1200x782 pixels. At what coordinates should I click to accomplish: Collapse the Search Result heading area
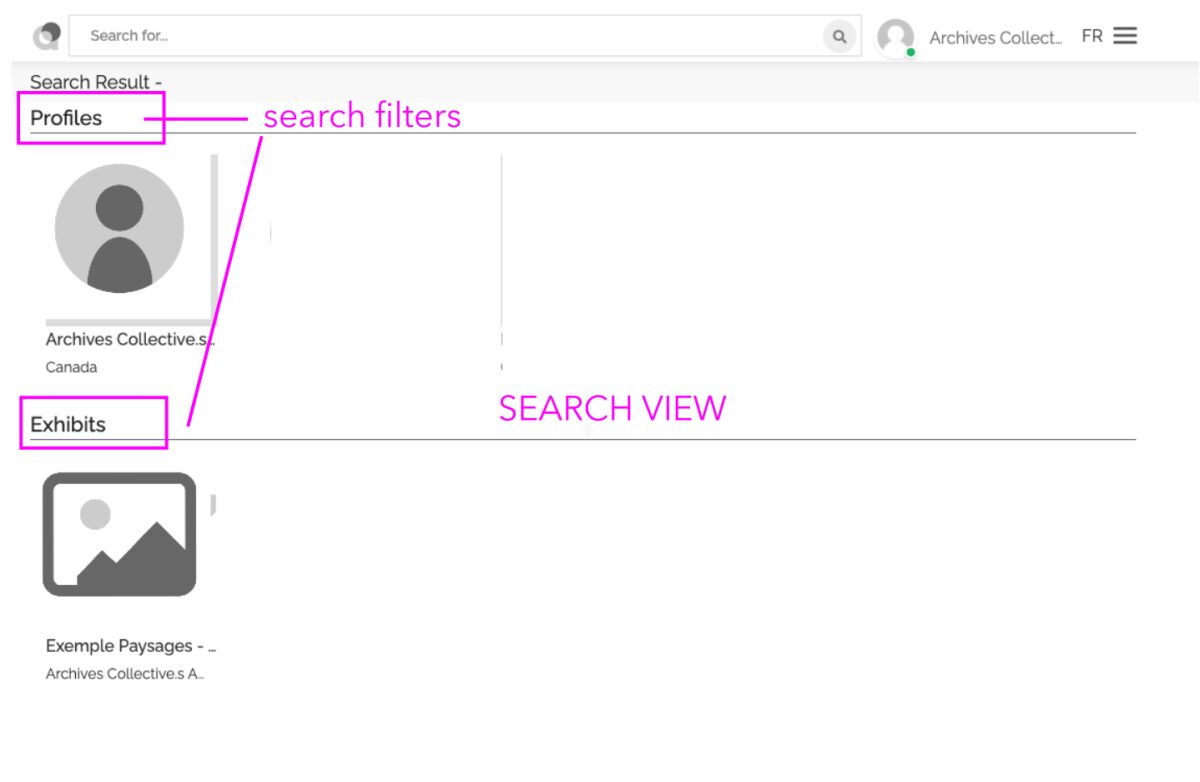tap(95, 82)
